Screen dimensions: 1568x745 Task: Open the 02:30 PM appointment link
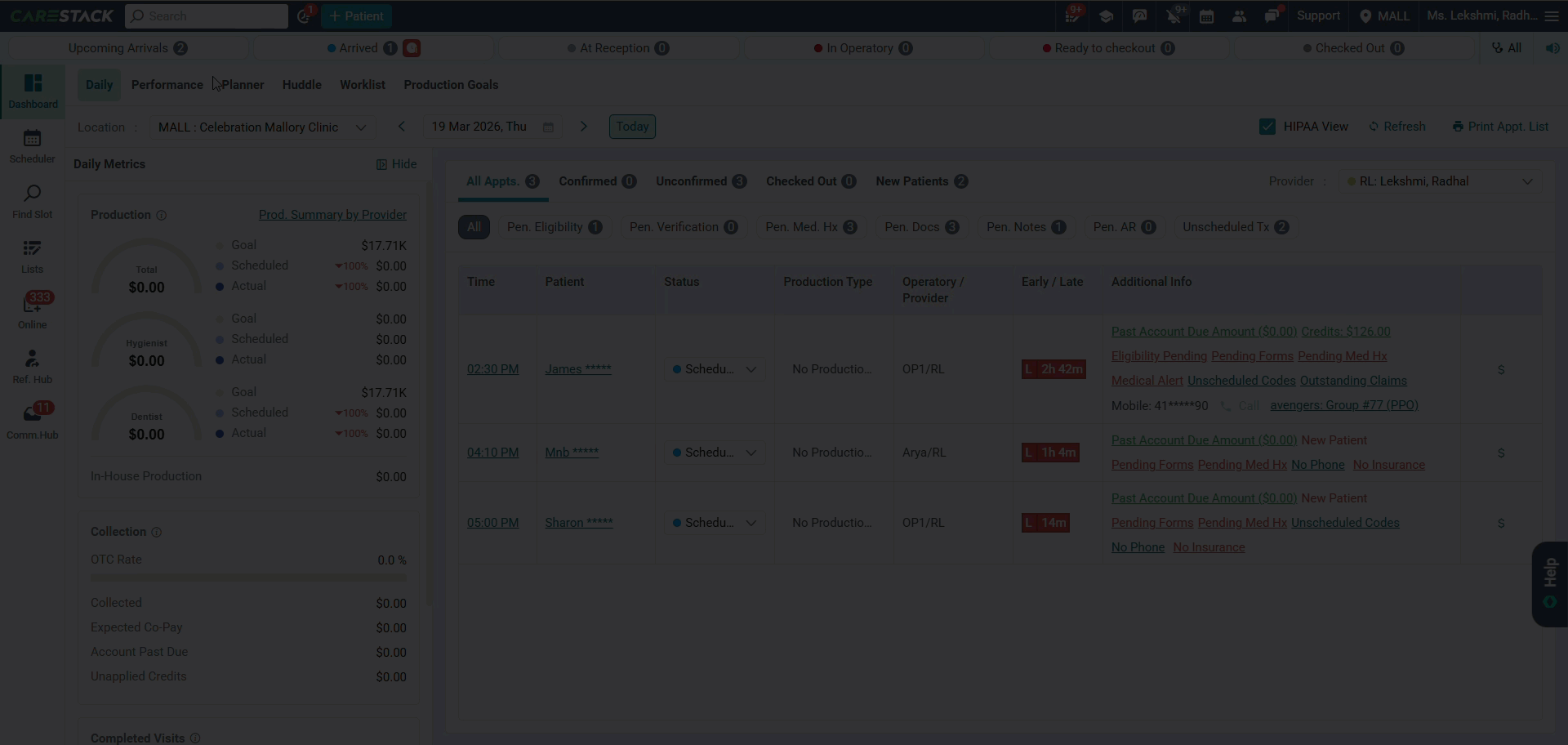point(492,369)
